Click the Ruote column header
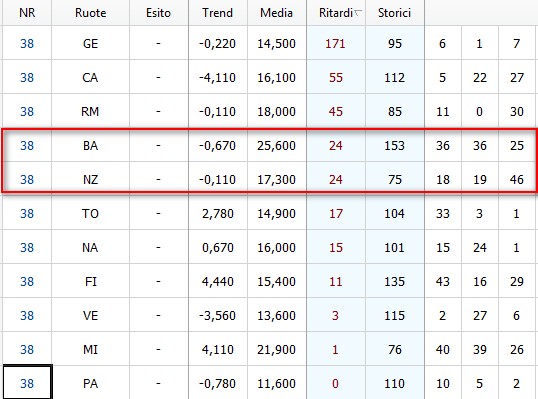 91,13
